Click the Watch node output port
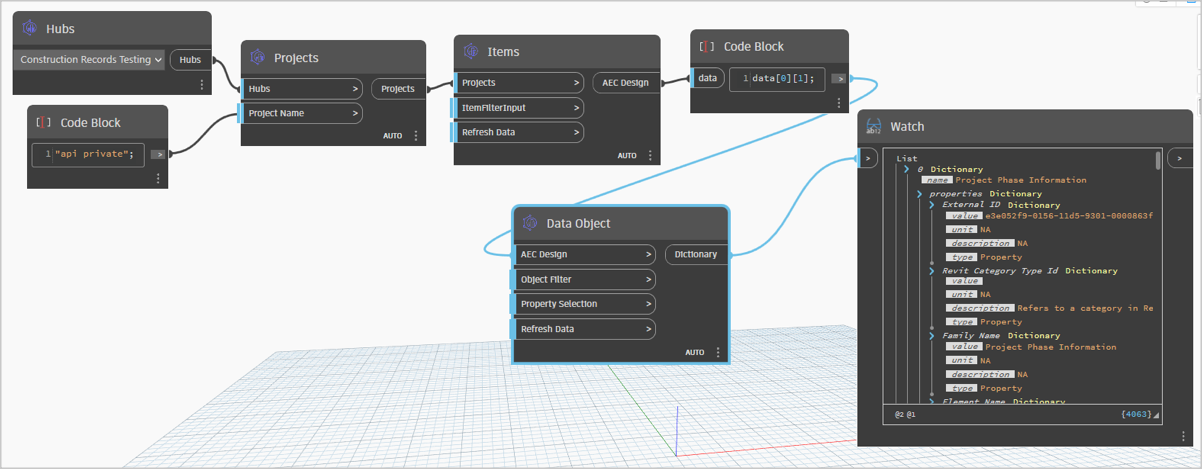Viewport: 1202px width, 469px height. point(1180,158)
